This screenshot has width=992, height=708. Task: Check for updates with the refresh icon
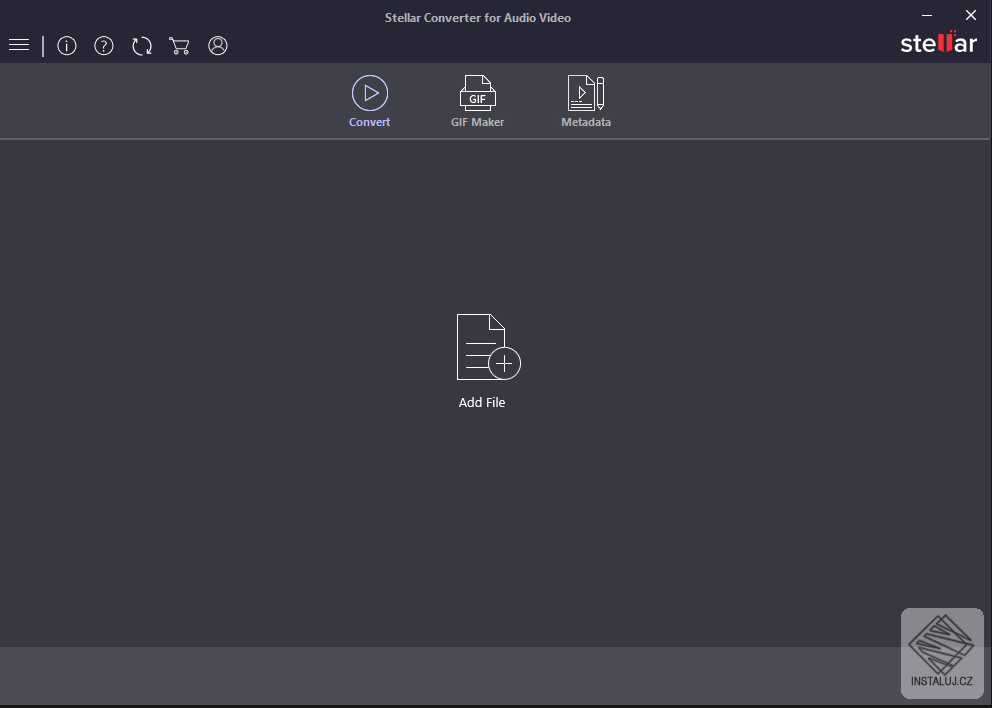click(x=142, y=45)
